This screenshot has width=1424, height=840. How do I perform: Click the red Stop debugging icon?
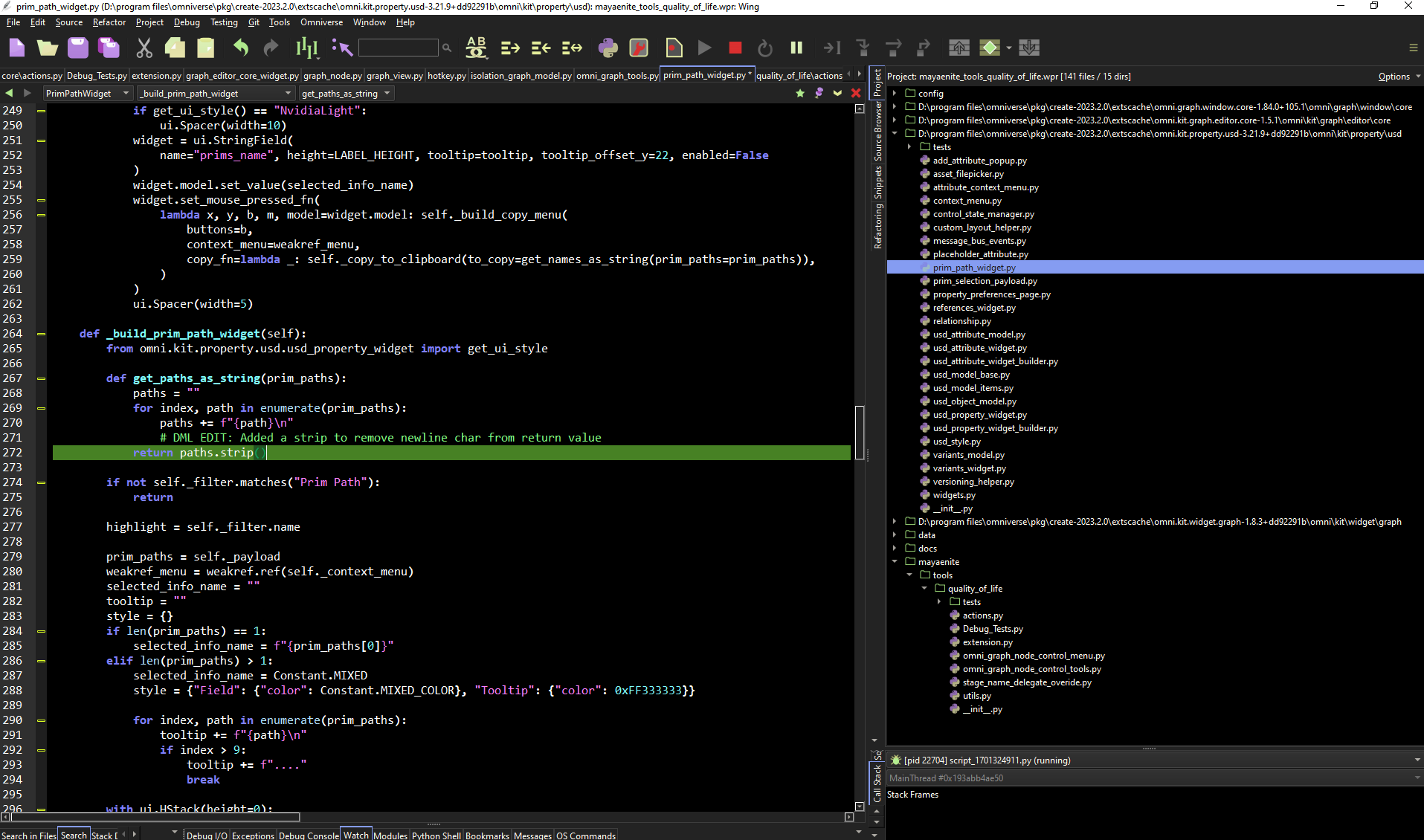pos(735,47)
